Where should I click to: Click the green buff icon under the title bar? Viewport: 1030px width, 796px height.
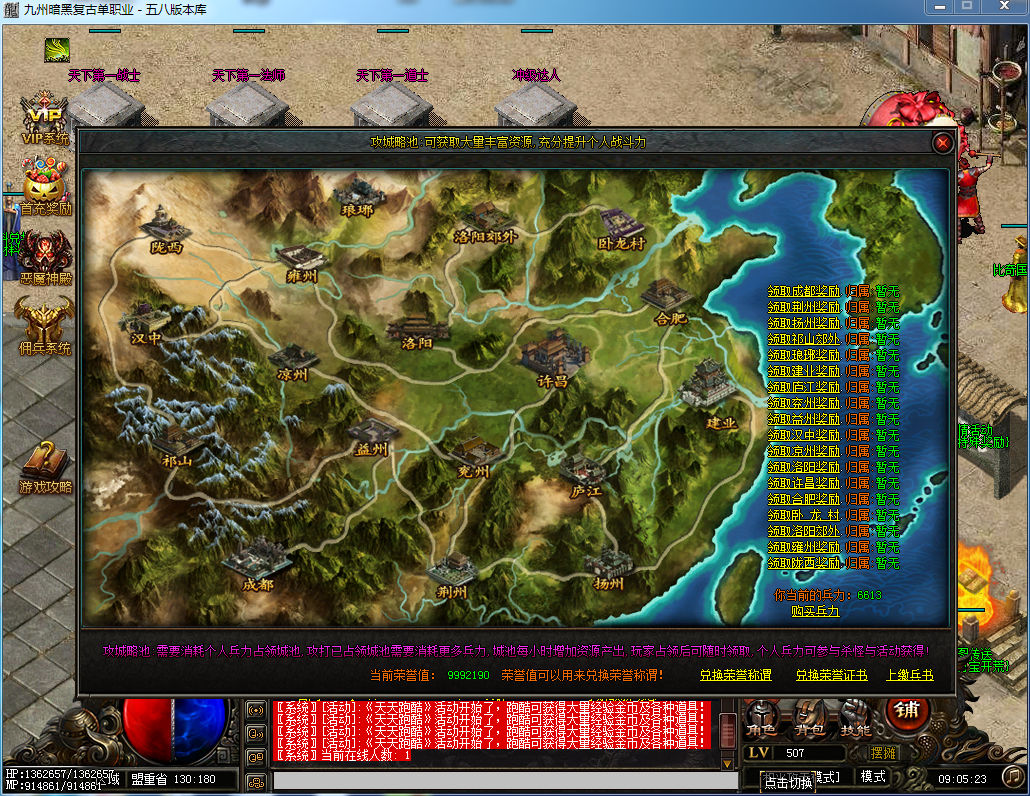57,50
